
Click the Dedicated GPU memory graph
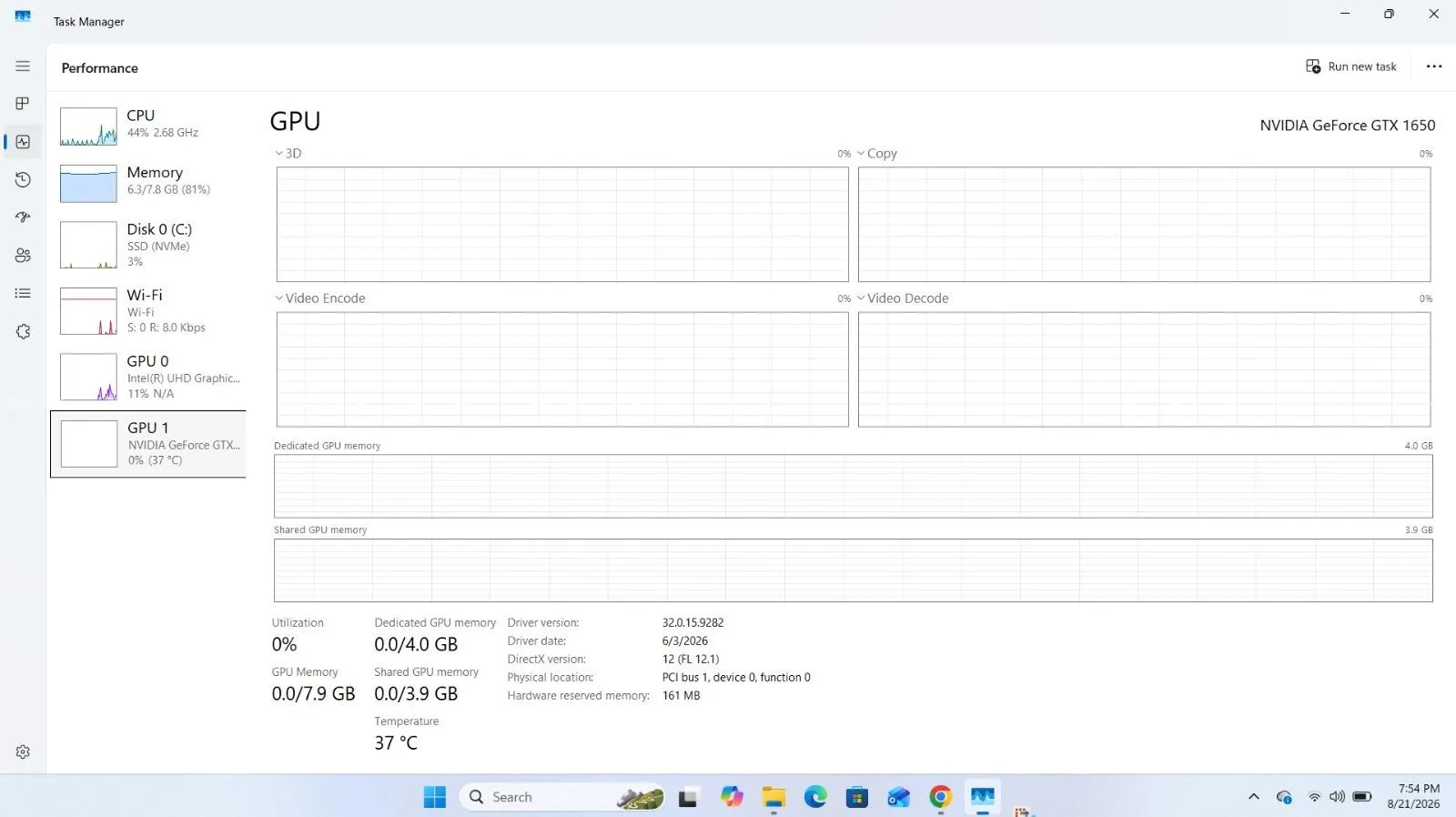pos(854,487)
